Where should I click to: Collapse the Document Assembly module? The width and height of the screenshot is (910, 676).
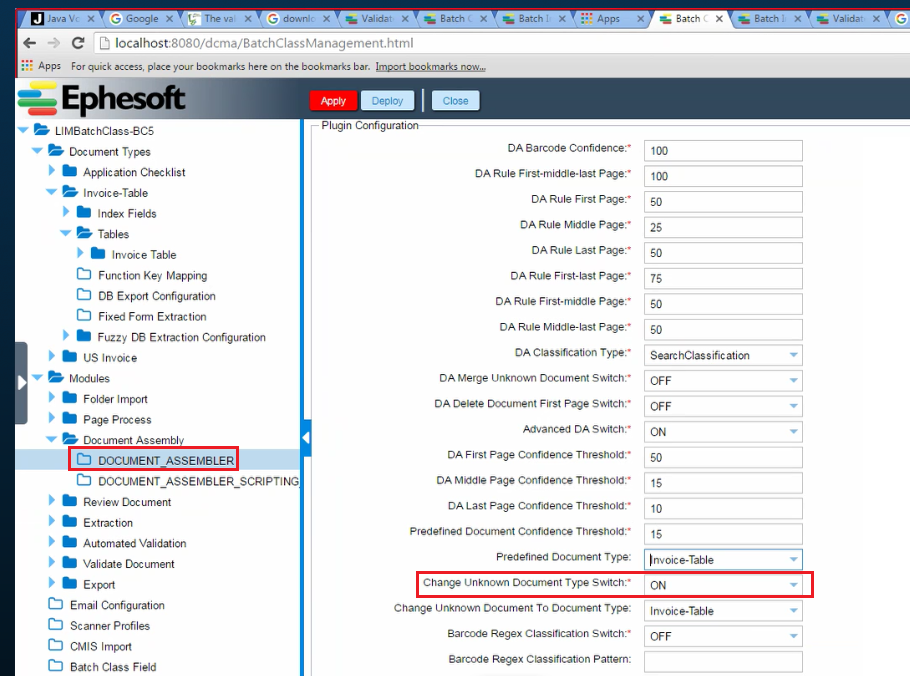coord(51,439)
